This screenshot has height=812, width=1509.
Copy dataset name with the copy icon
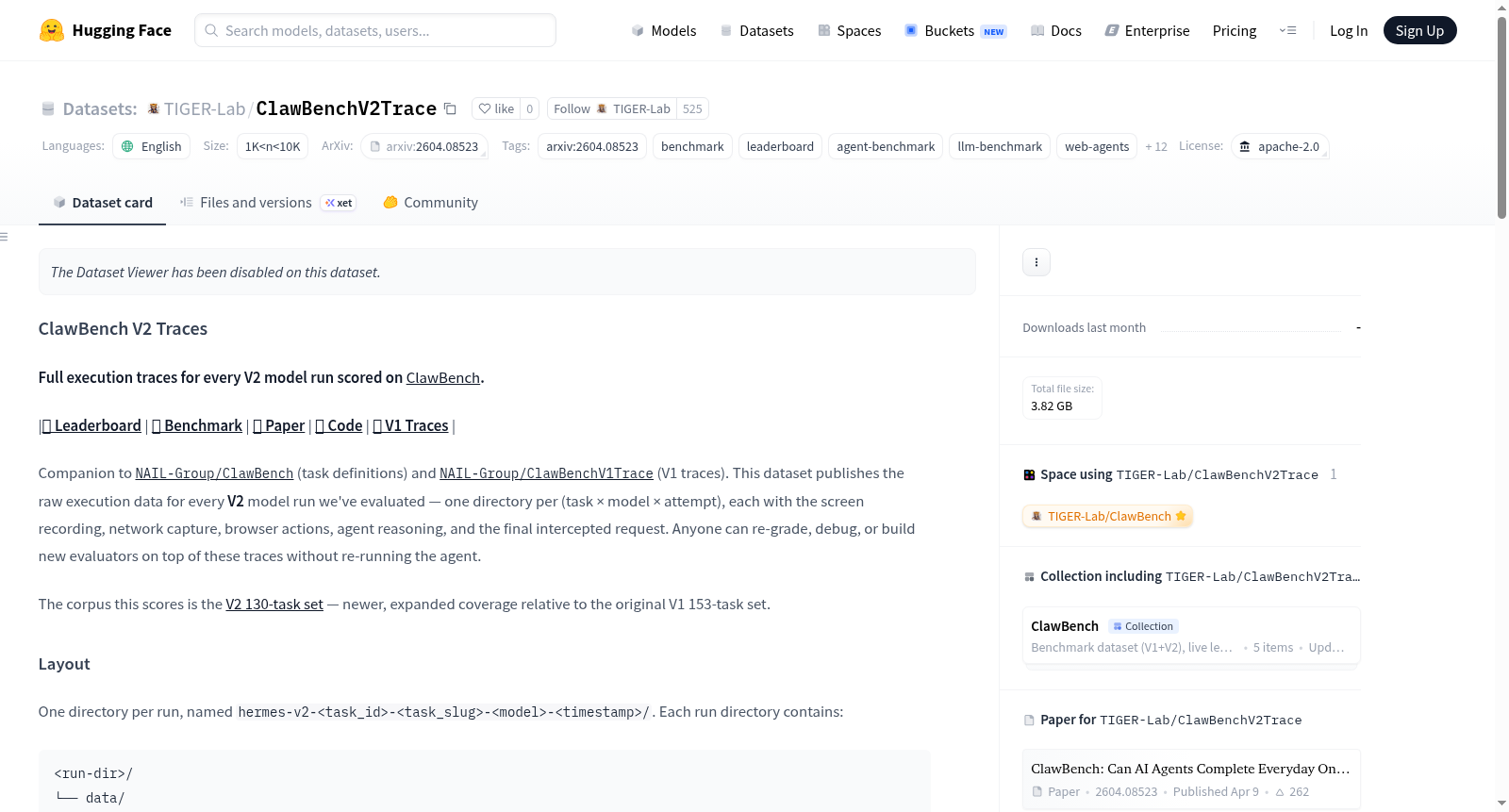click(451, 108)
